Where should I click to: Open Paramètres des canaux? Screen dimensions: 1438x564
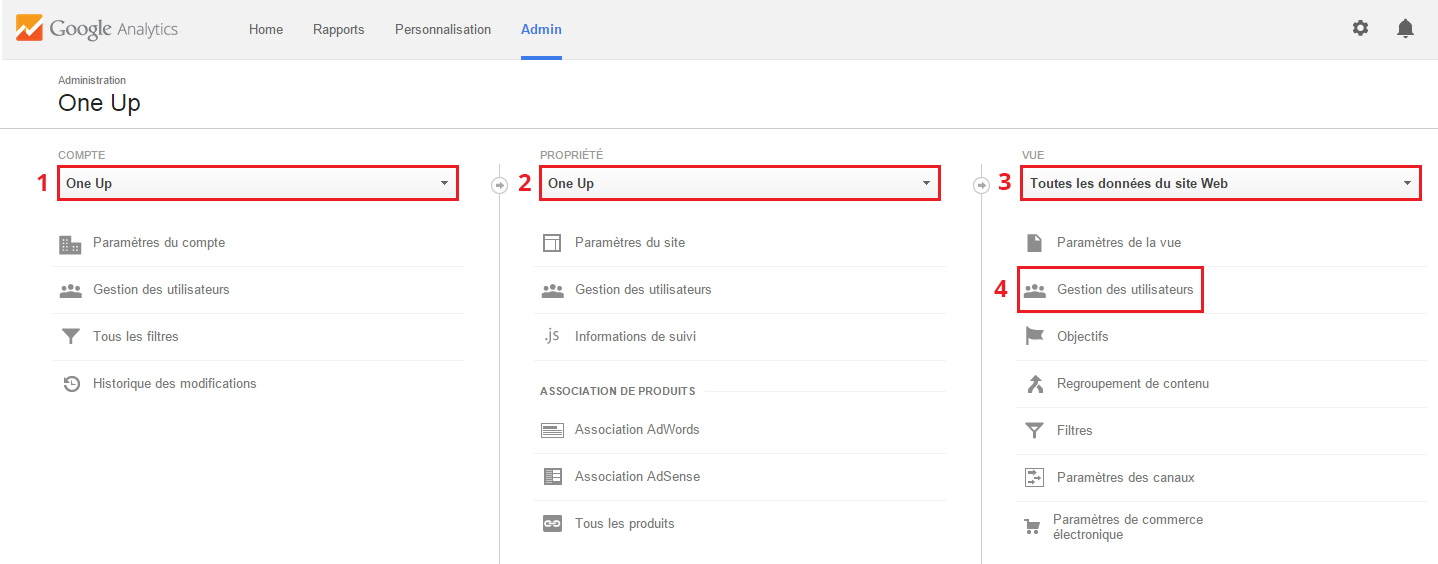(x=1126, y=478)
